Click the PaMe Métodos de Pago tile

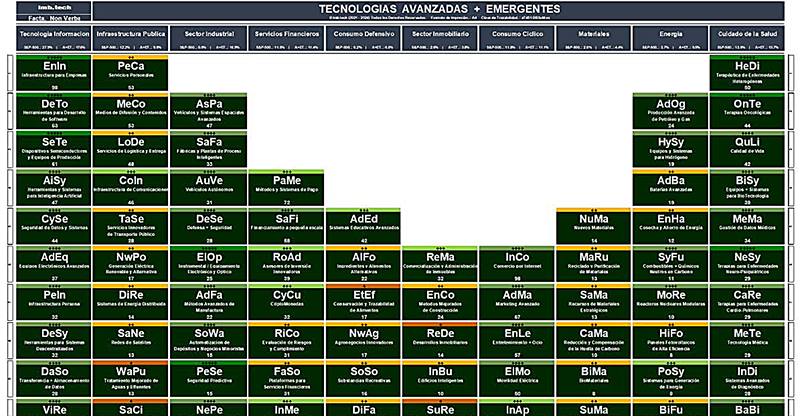pos(287,185)
